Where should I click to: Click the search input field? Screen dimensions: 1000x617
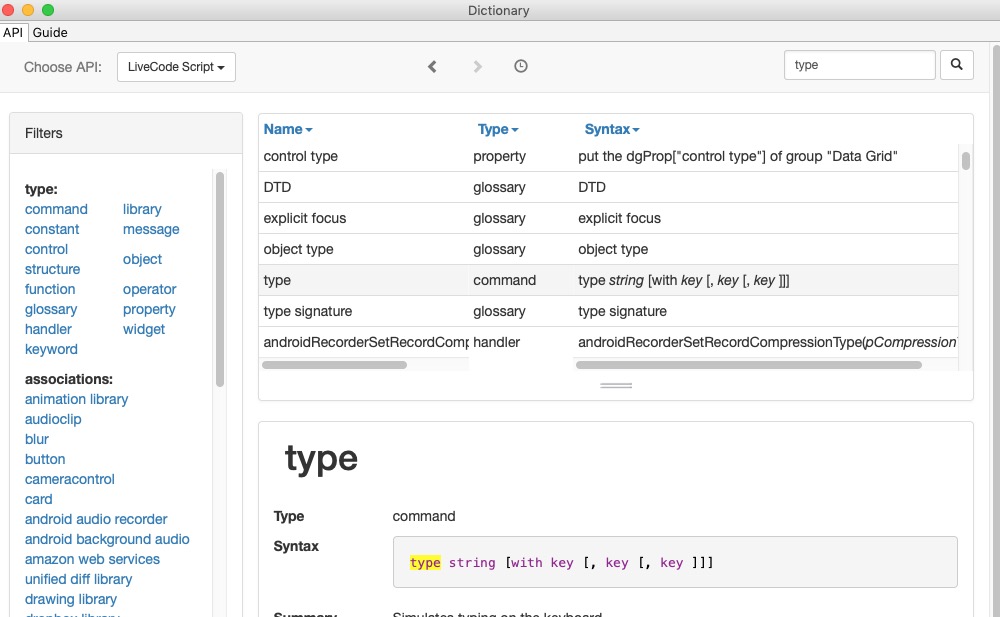[x=860, y=66]
